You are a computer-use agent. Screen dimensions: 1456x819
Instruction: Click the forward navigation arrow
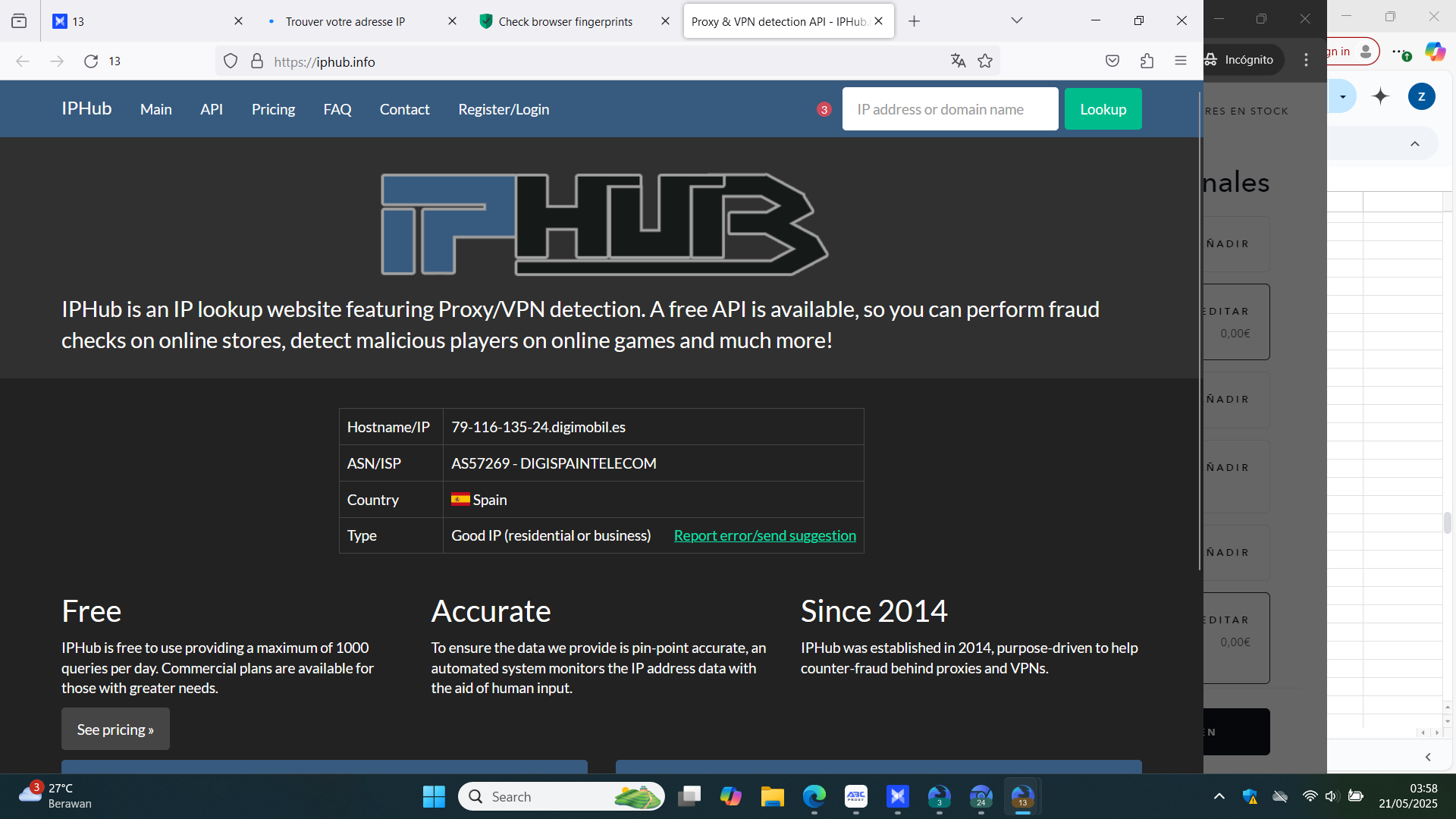pos(57,61)
